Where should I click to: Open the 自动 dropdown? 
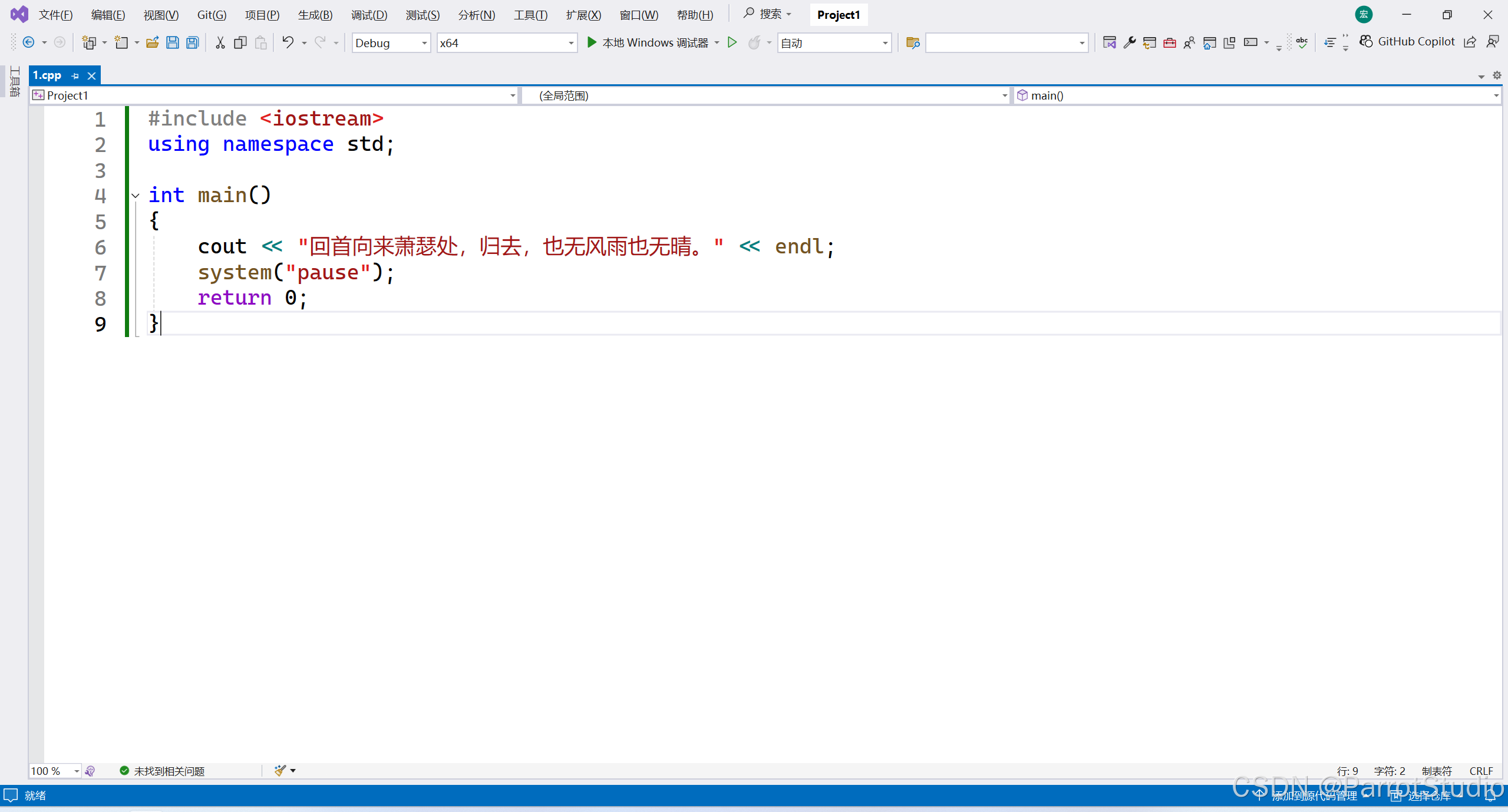pyautogui.click(x=834, y=43)
